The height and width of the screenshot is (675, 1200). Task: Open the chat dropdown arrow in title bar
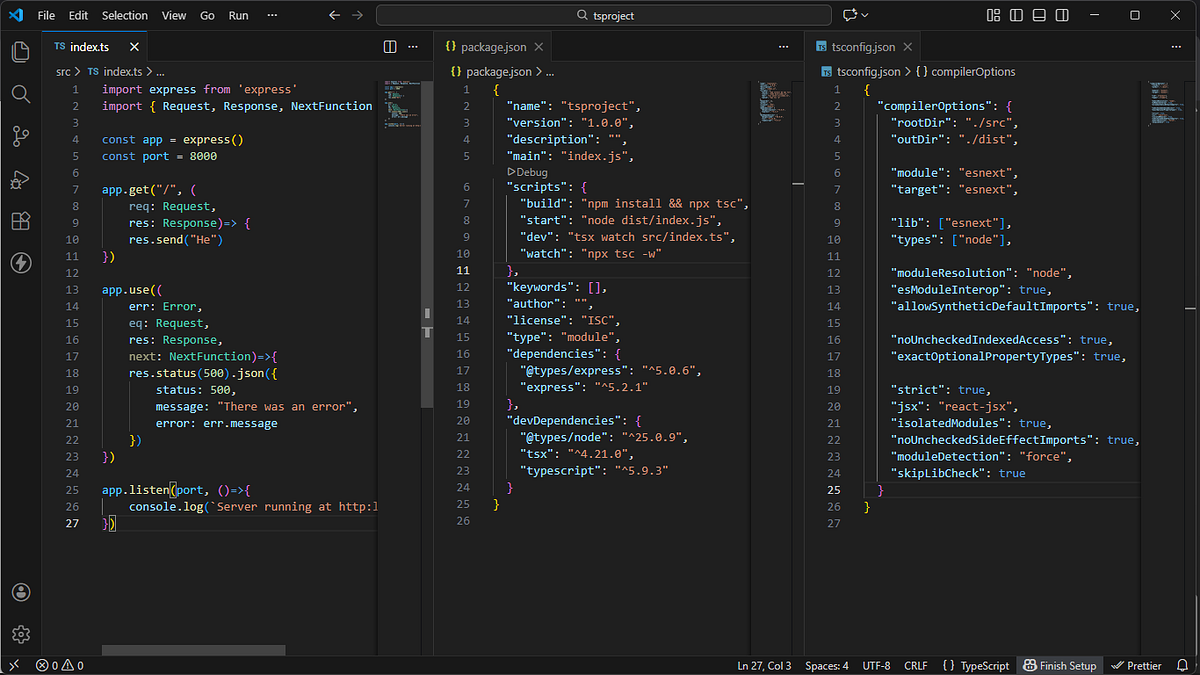(865, 15)
